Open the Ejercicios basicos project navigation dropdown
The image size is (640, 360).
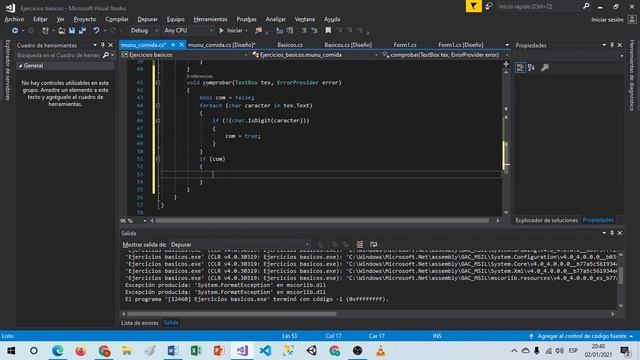tap(185, 55)
